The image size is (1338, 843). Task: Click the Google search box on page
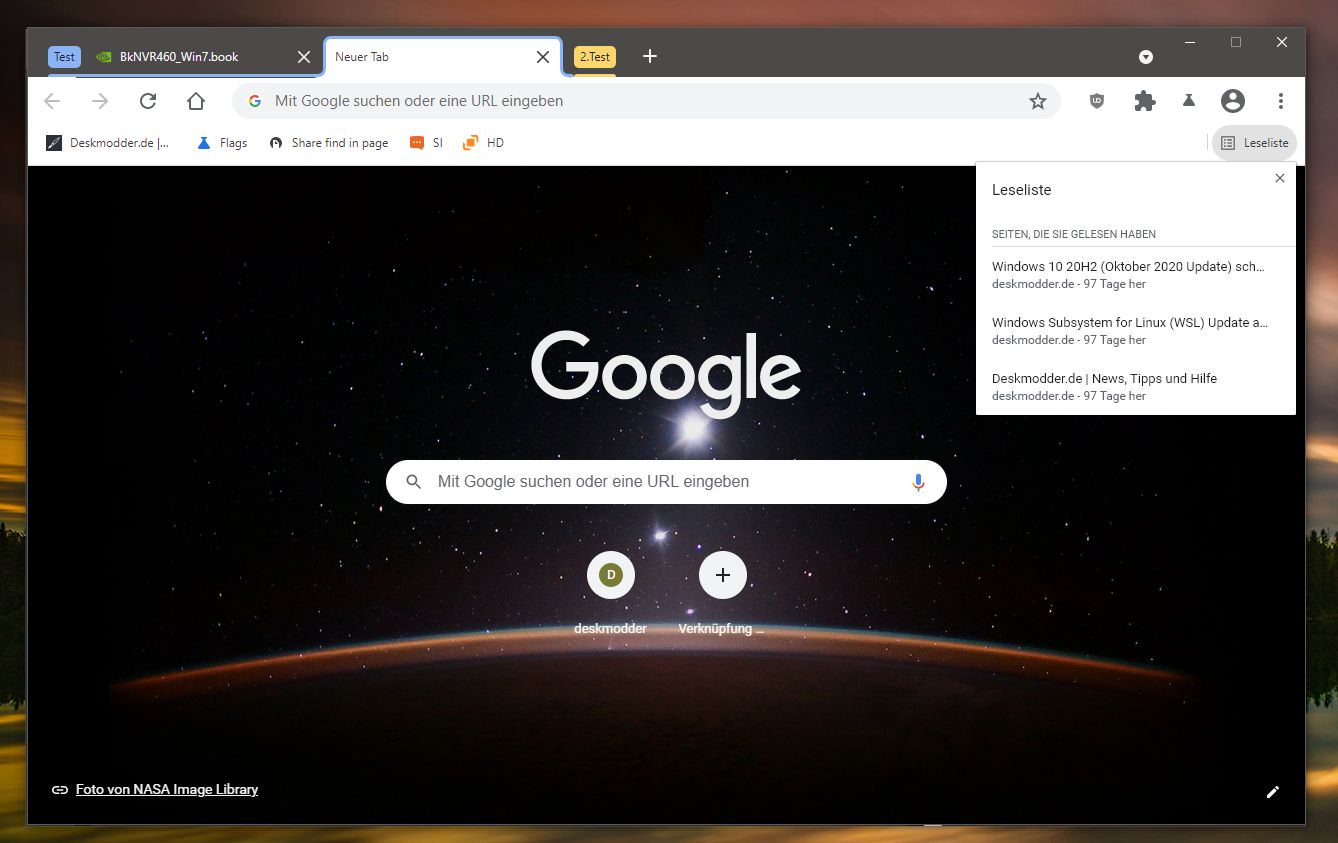[x=666, y=482]
